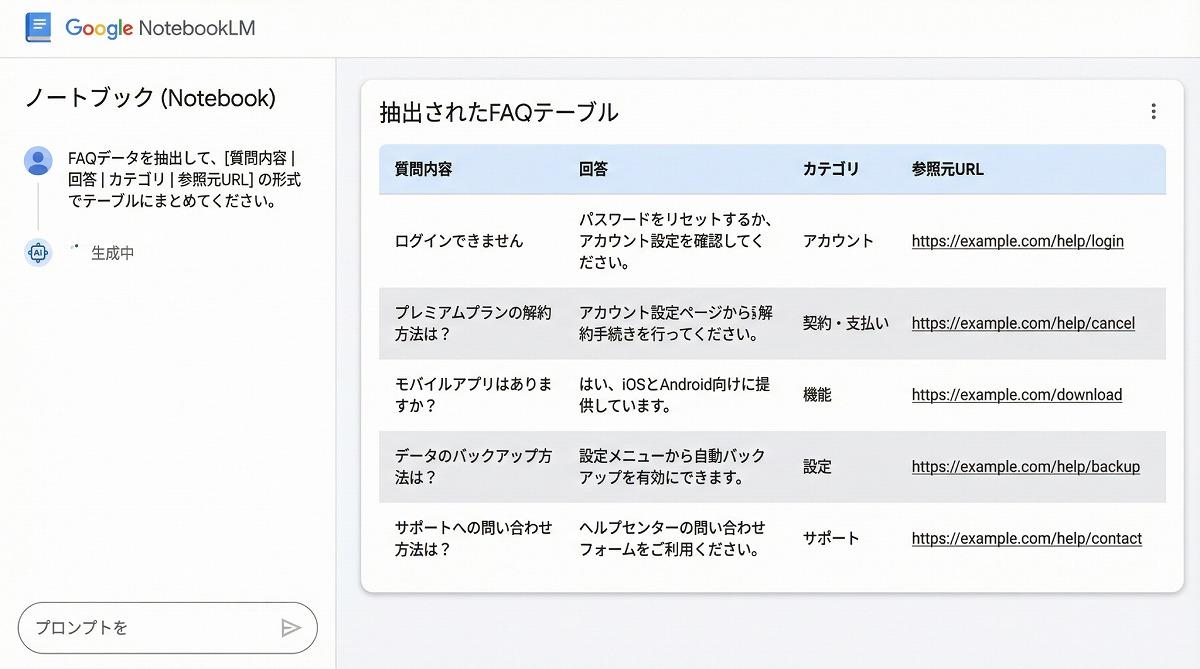Click the 回答 column header

pyautogui.click(x=593, y=169)
